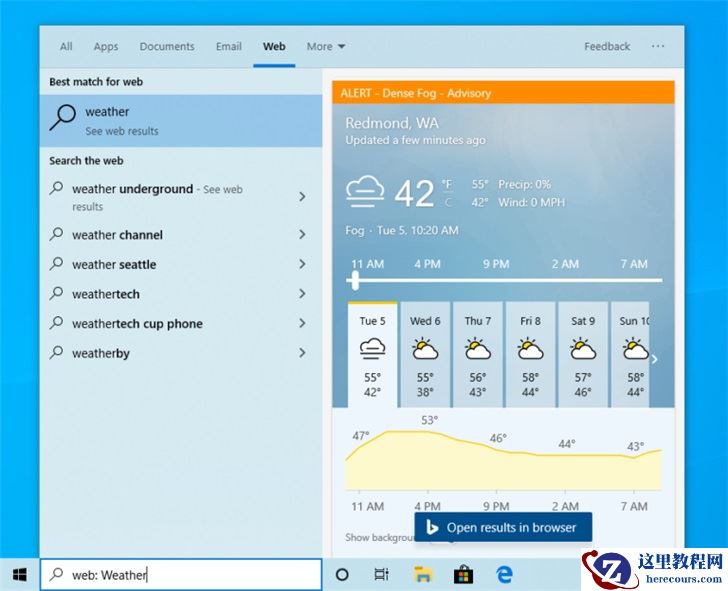This screenshot has height=591, width=728.
Task: Open the three-dot options menu
Action: (657, 46)
